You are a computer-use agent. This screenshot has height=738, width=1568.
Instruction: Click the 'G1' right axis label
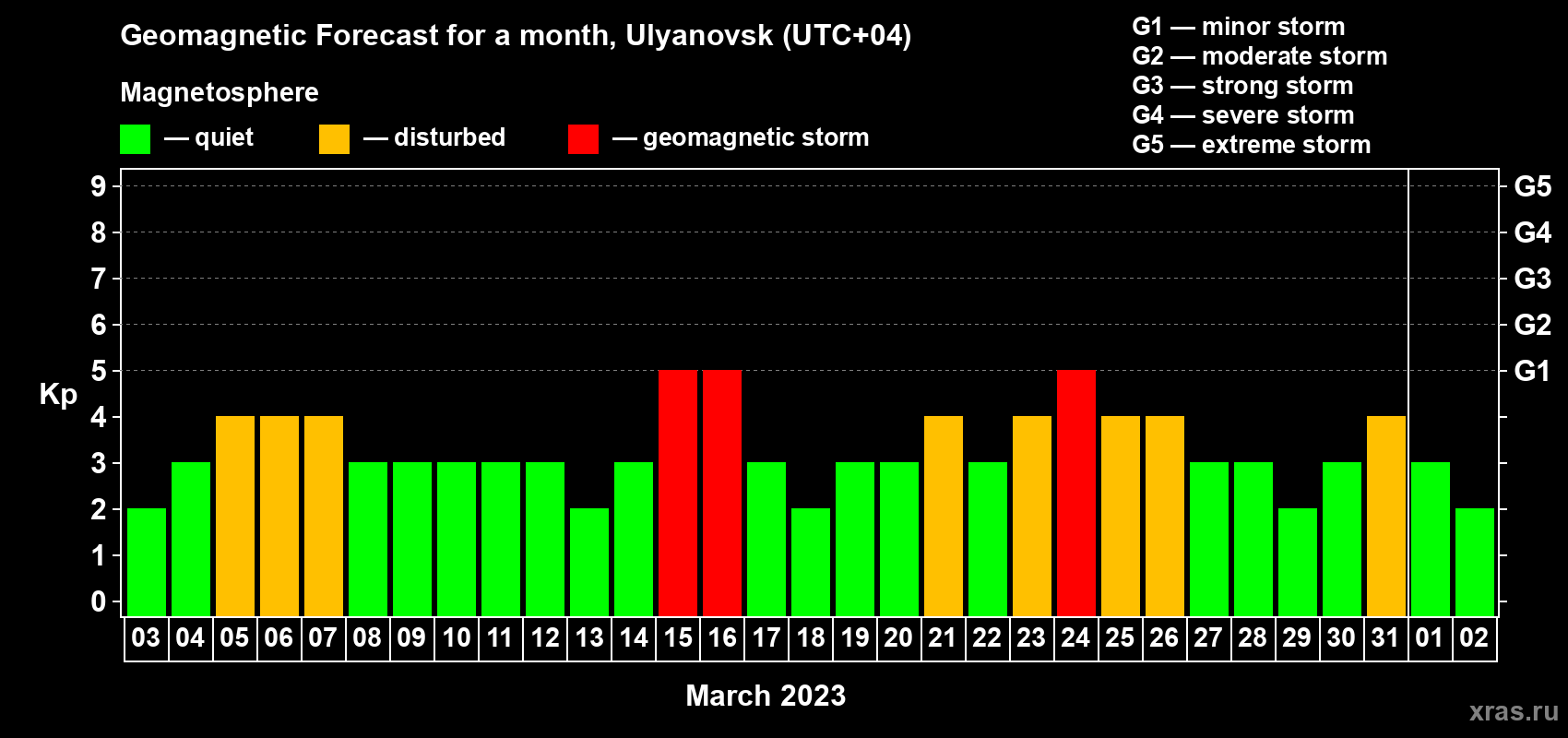pyautogui.click(x=1533, y=371)
